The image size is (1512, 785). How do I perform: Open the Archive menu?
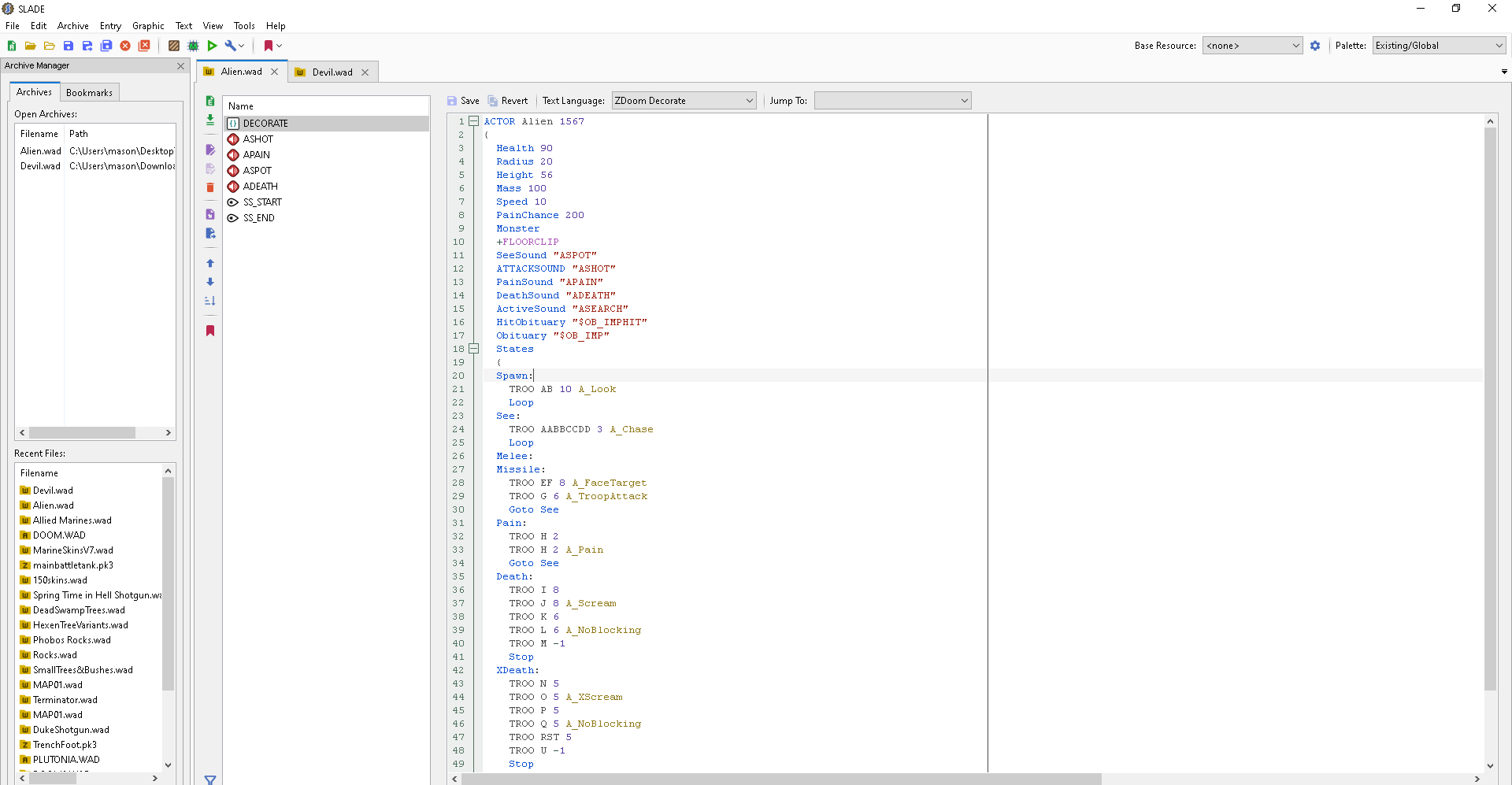tap(72, 26)
